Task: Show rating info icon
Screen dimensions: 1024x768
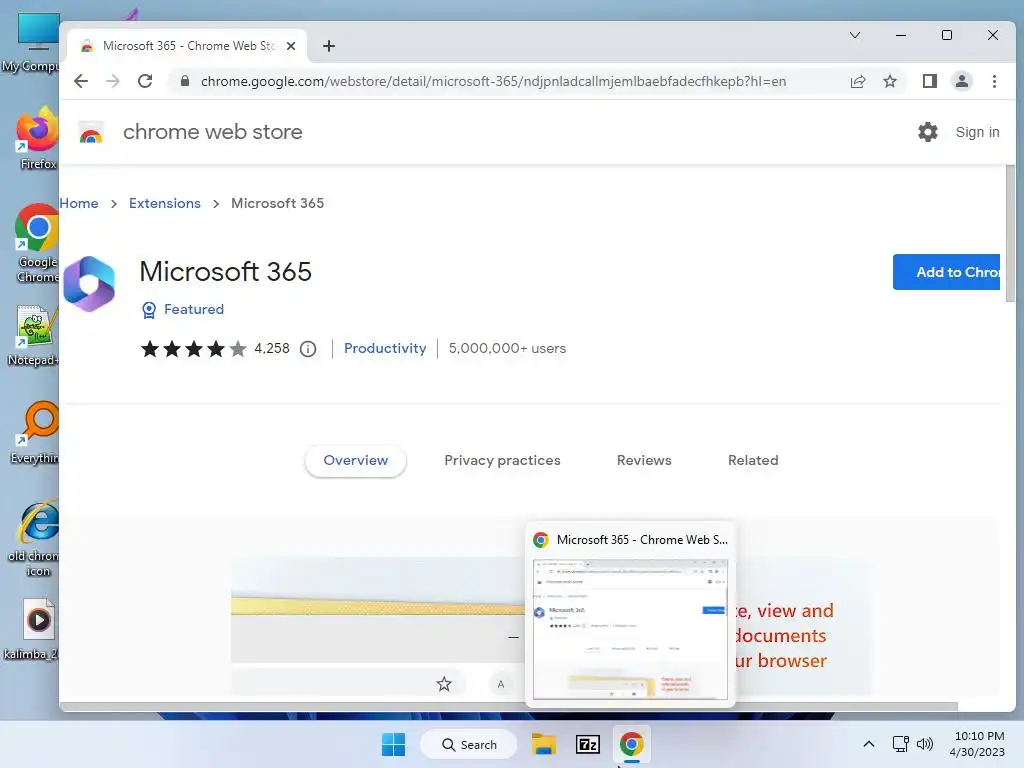Action: [308, 349]
